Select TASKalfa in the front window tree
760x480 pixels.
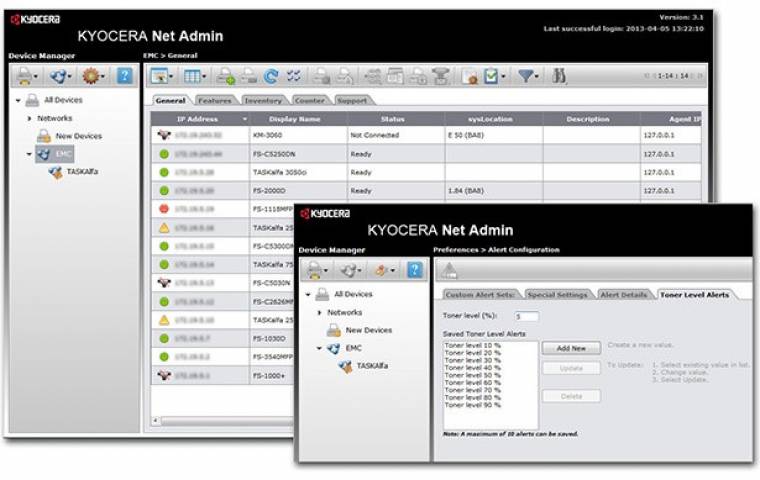[x=372, y=366]
